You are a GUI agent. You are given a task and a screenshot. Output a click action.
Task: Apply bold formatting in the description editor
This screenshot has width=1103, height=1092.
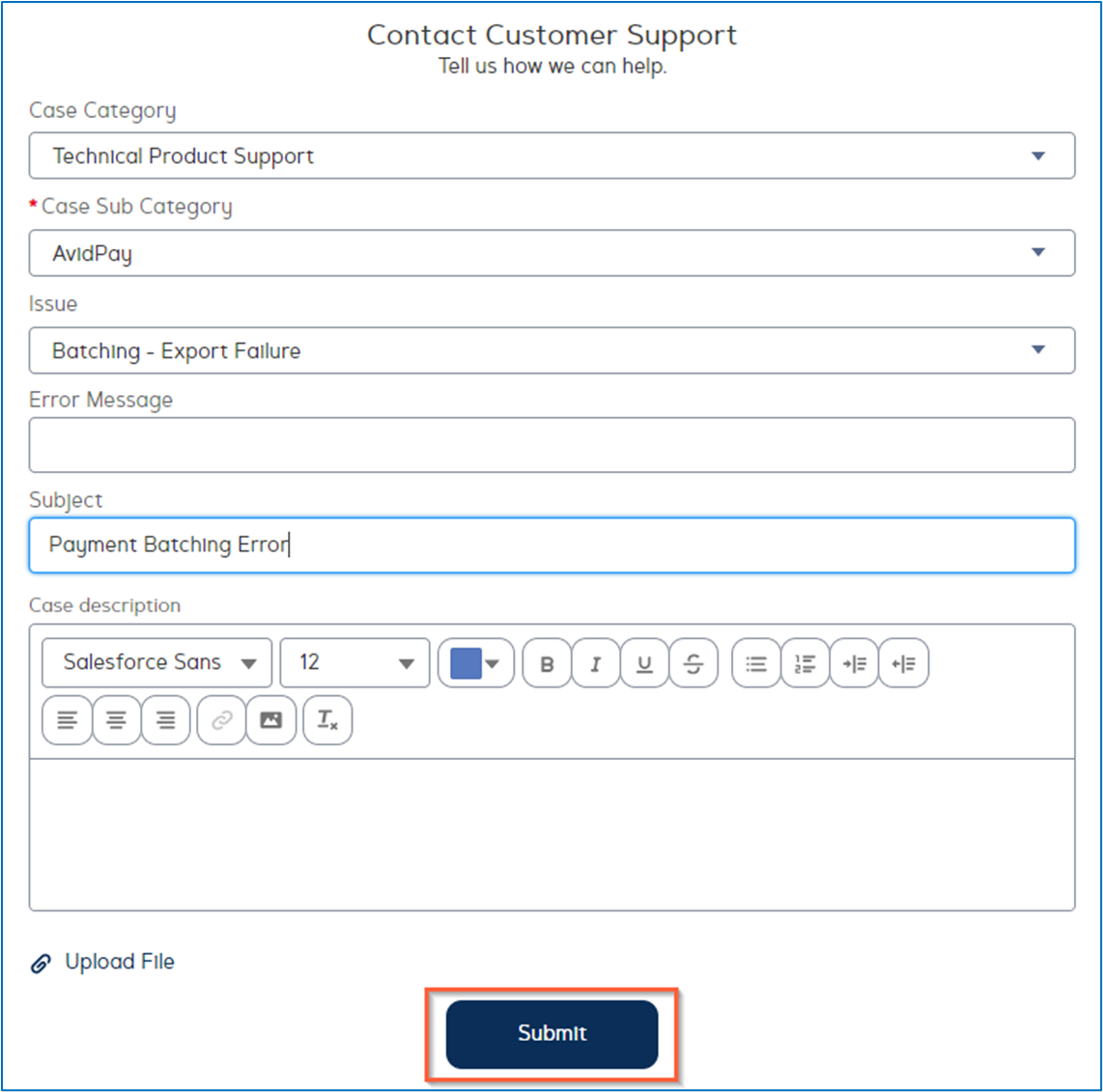(x=546, y=663)
